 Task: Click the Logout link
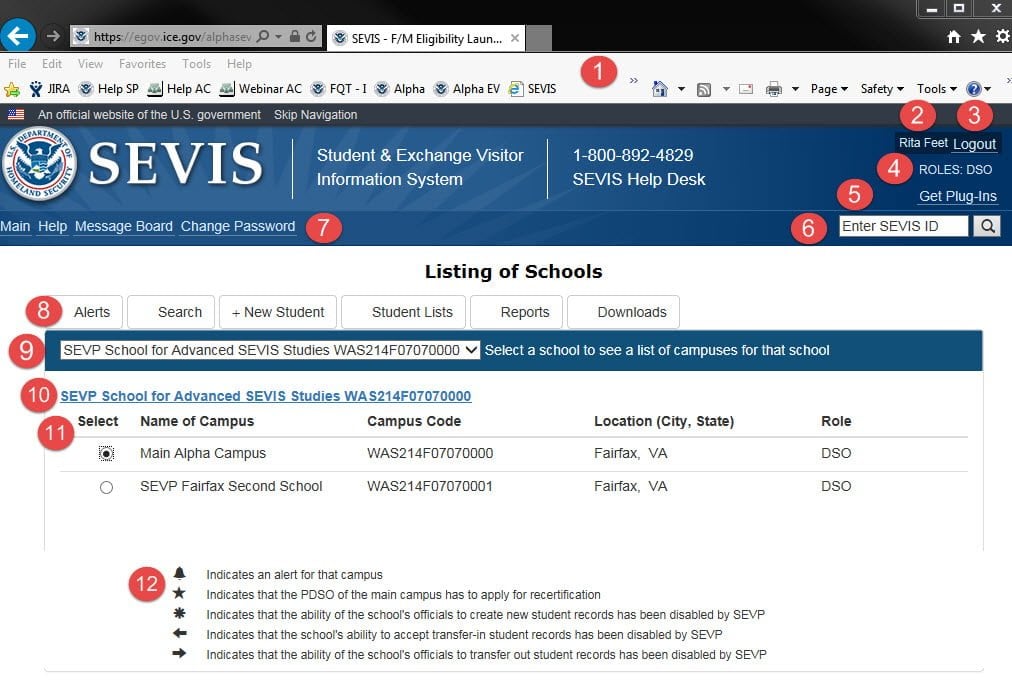click(974, 144)
